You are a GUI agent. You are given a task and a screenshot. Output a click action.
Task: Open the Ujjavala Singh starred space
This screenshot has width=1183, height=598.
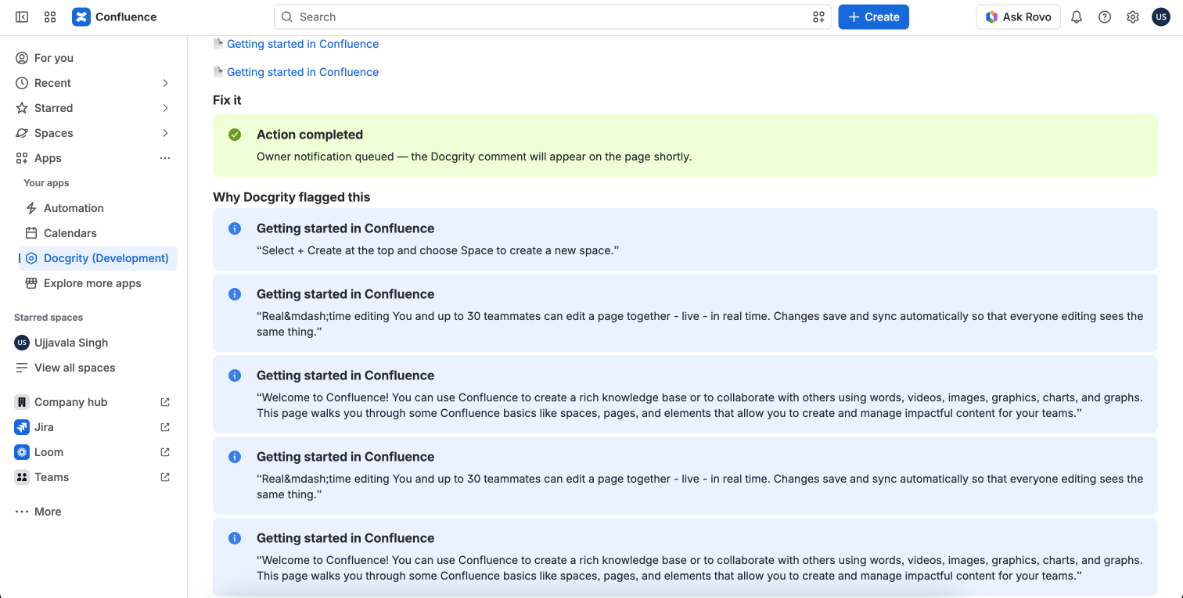point(94,342)
